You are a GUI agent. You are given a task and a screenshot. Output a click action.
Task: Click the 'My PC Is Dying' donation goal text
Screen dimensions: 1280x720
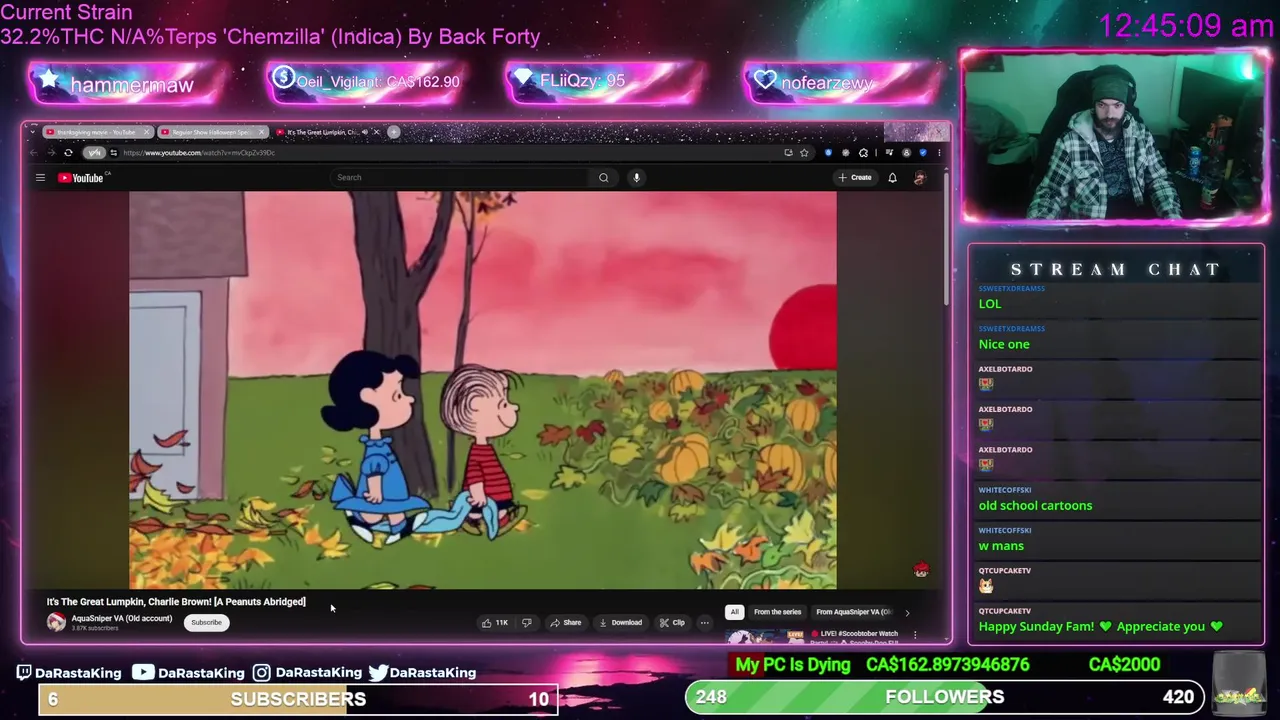click(792, 665)
